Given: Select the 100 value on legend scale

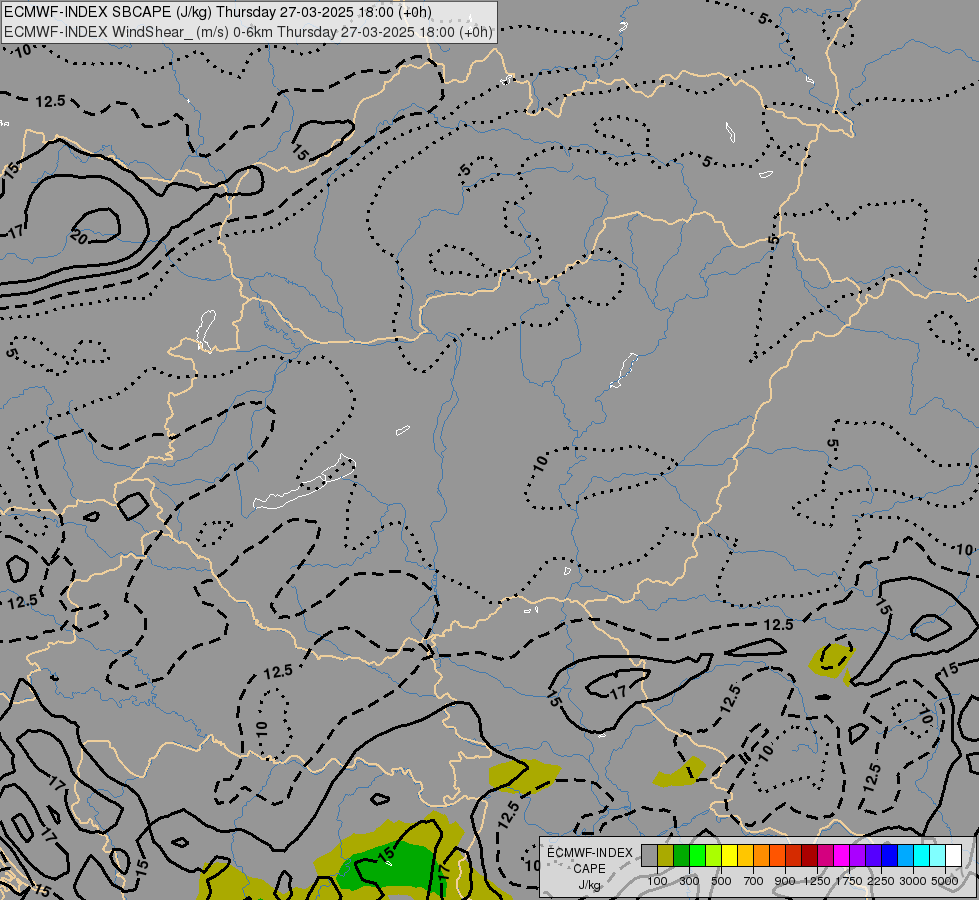Looking at the screenshot, I should click(657, 881).
